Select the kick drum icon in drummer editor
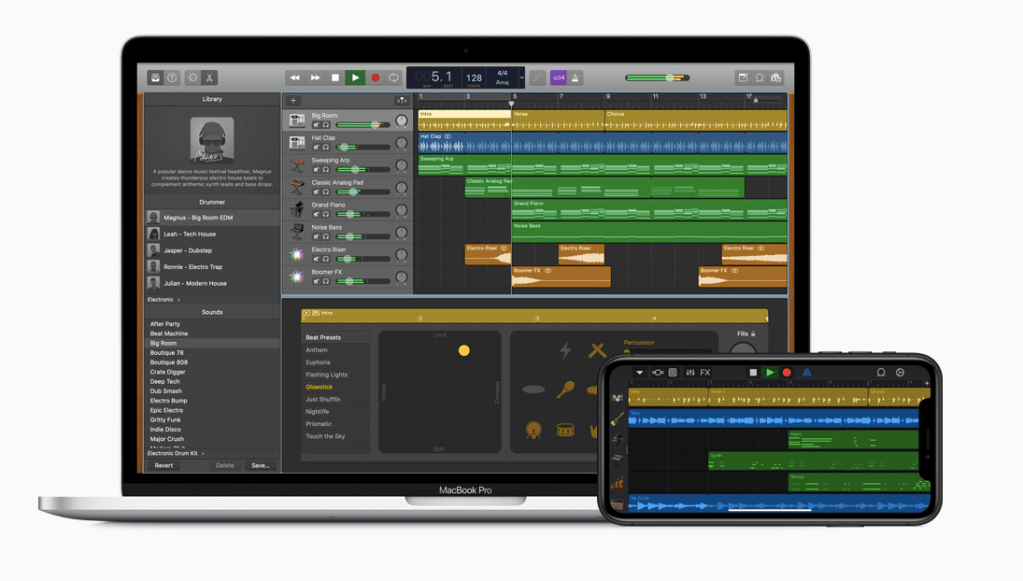The height and width of the screenshot is (581, 1023). tap(535, 430)
